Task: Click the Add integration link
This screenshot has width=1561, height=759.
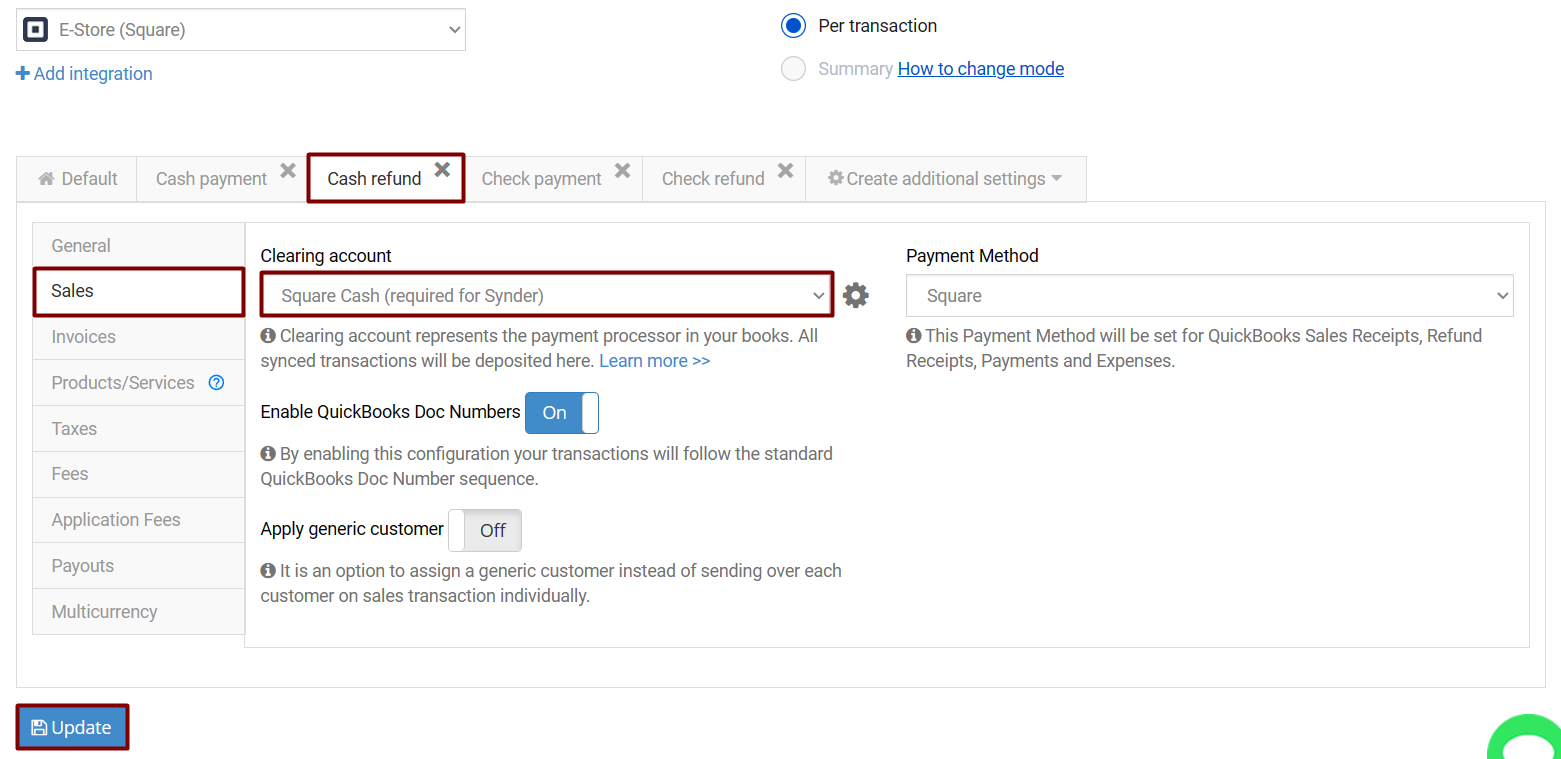Action: (x=85, y=74)
